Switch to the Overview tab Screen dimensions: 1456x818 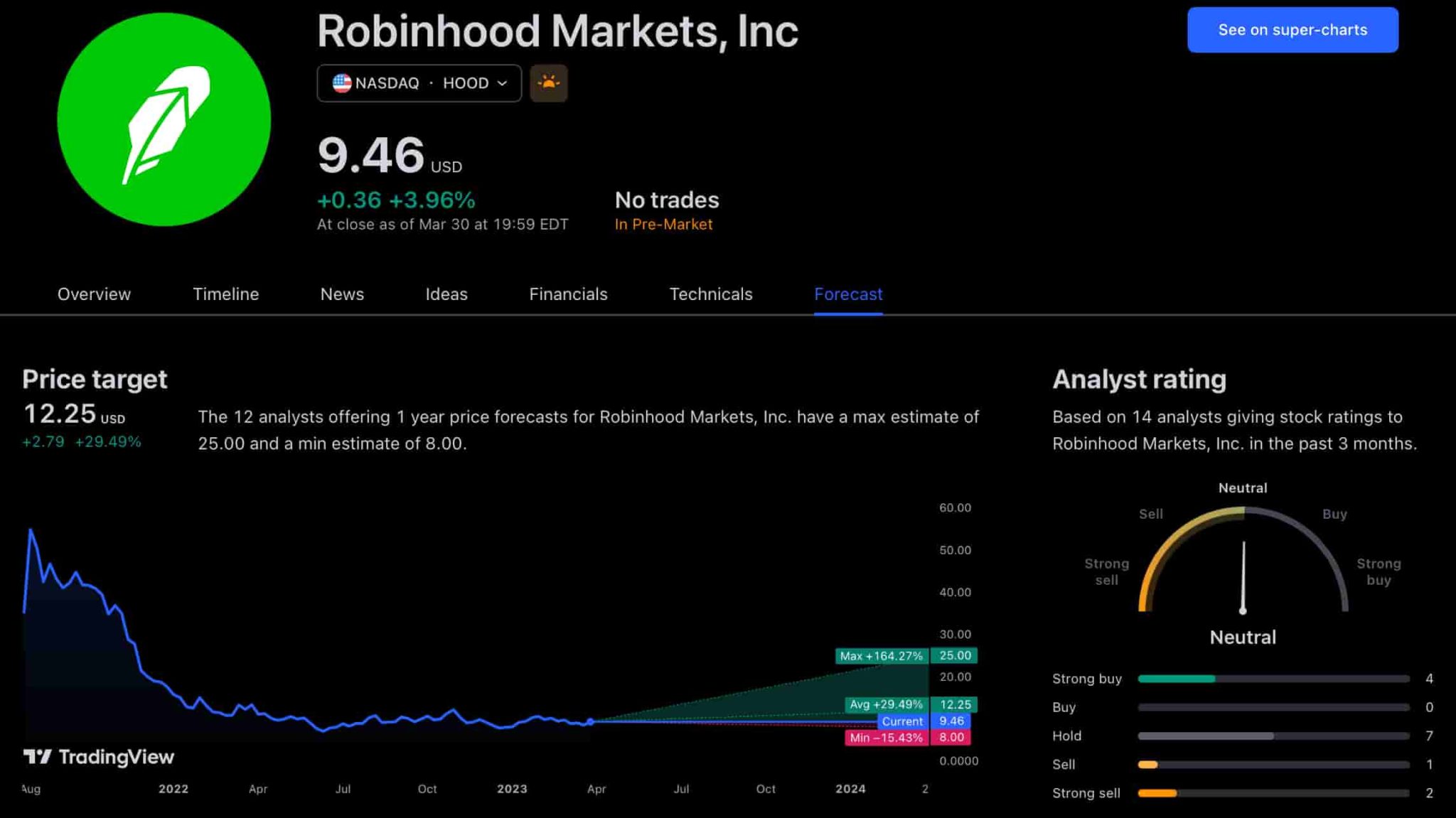94,294
